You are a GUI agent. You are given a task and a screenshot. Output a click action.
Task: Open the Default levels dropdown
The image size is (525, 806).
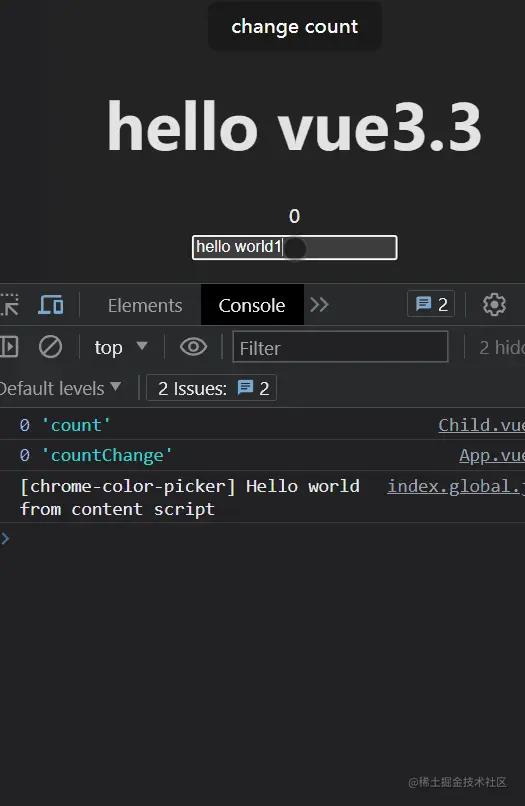(x=60, y=388)
